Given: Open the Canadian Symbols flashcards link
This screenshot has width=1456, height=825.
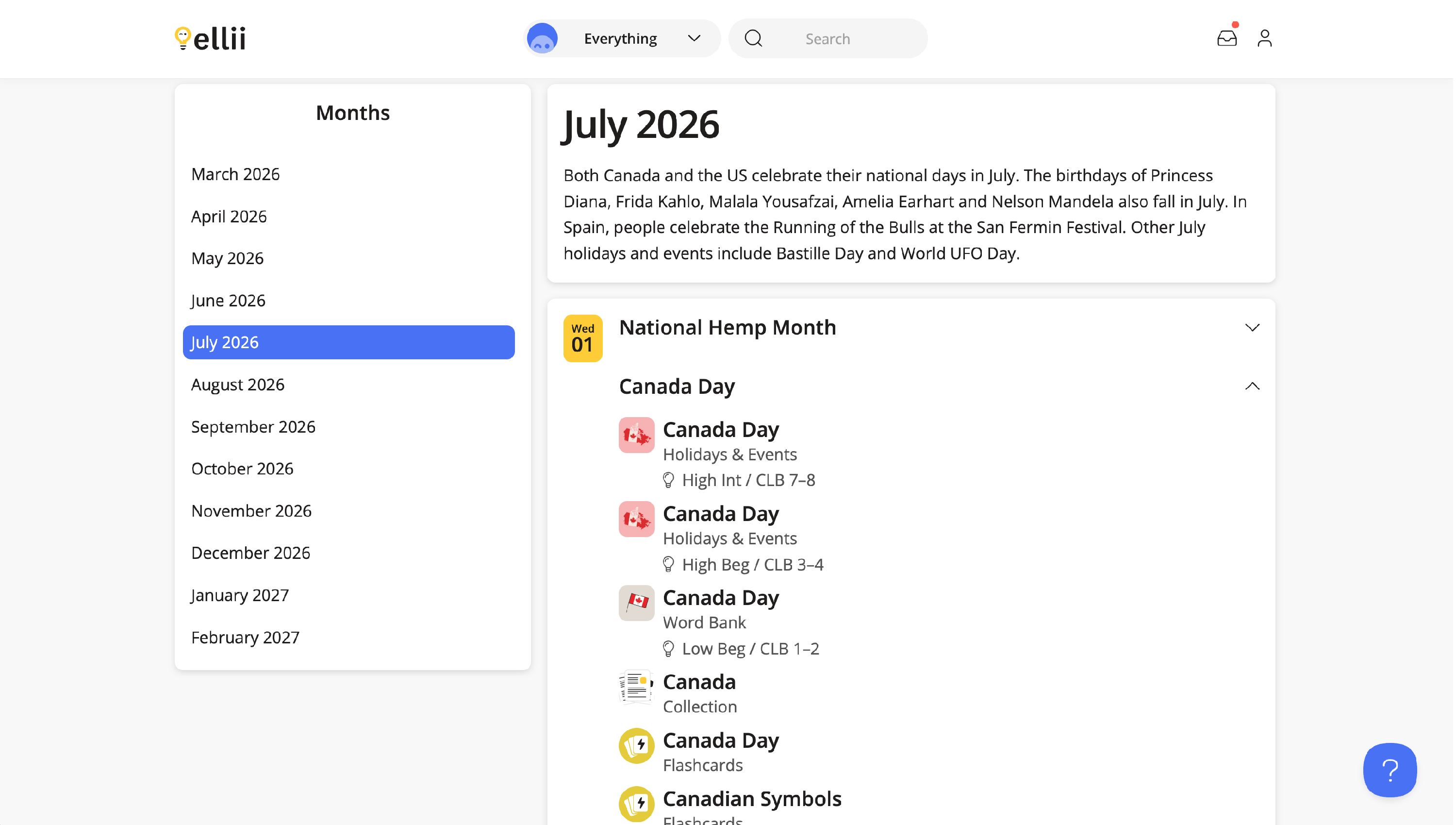Looking at the screenshot, I should pyautogui.click(x=753, y=799).
